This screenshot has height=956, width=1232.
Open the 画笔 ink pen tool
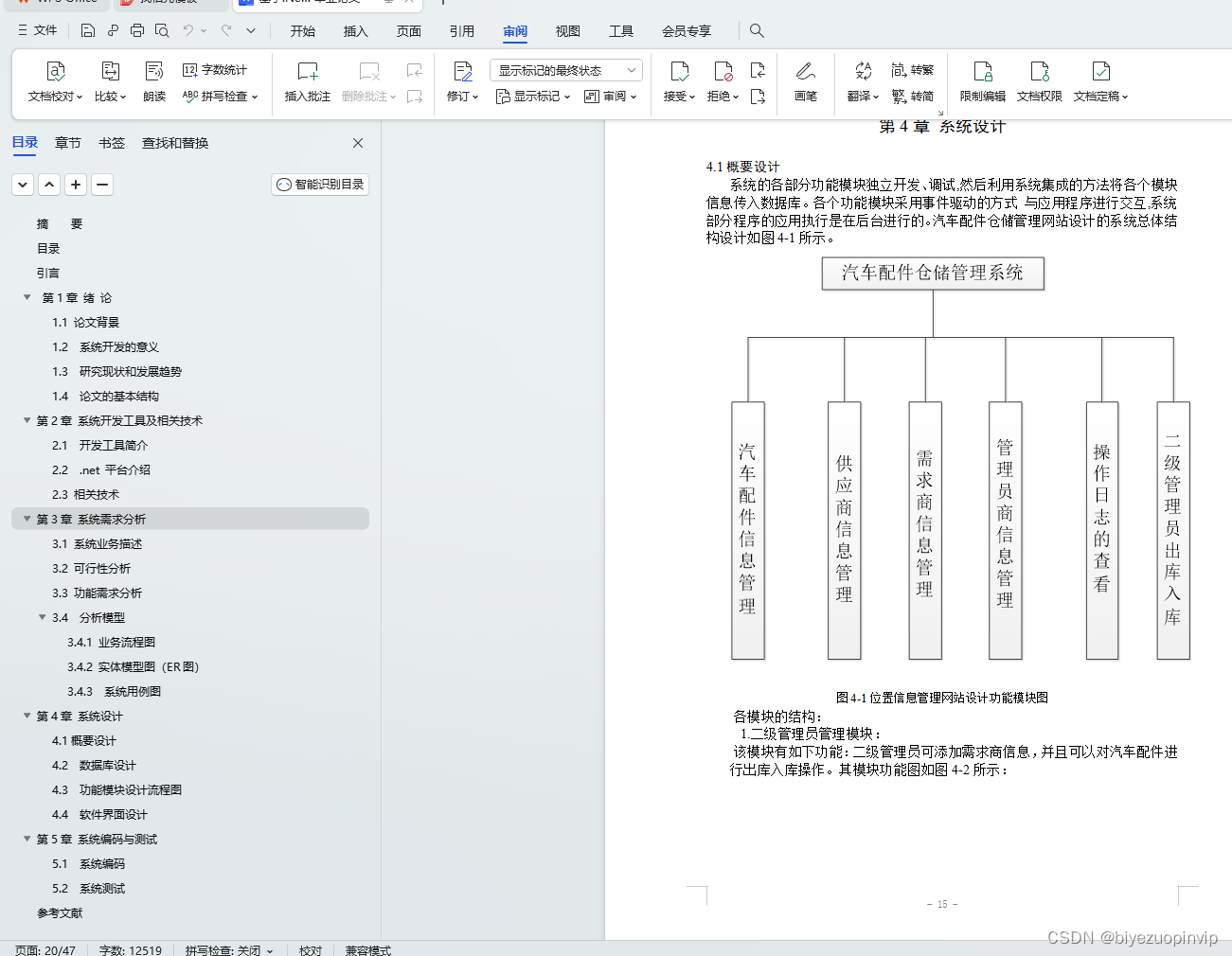point(805,81)
